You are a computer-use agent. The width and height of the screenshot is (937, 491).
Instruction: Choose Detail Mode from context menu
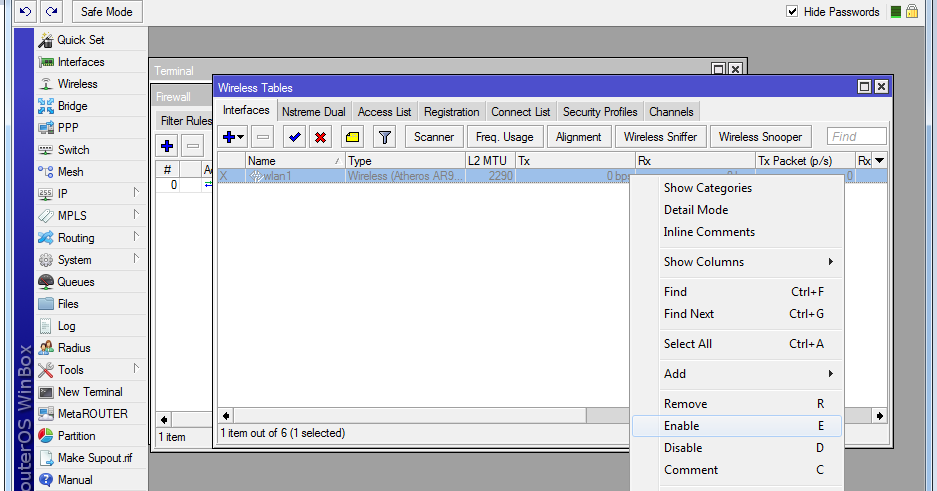[x=737, y=210]
